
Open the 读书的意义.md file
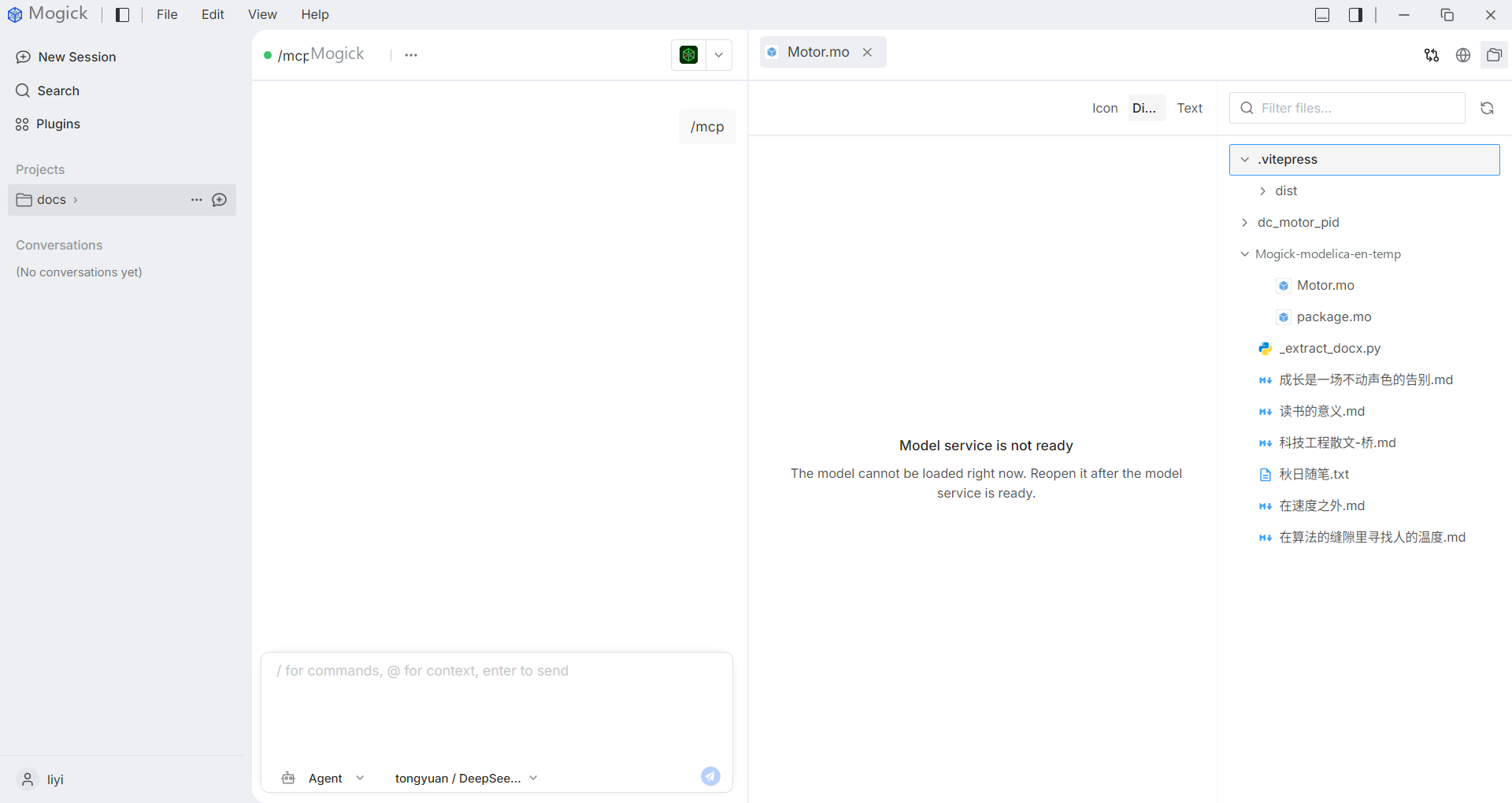(x=1365, y=412)
